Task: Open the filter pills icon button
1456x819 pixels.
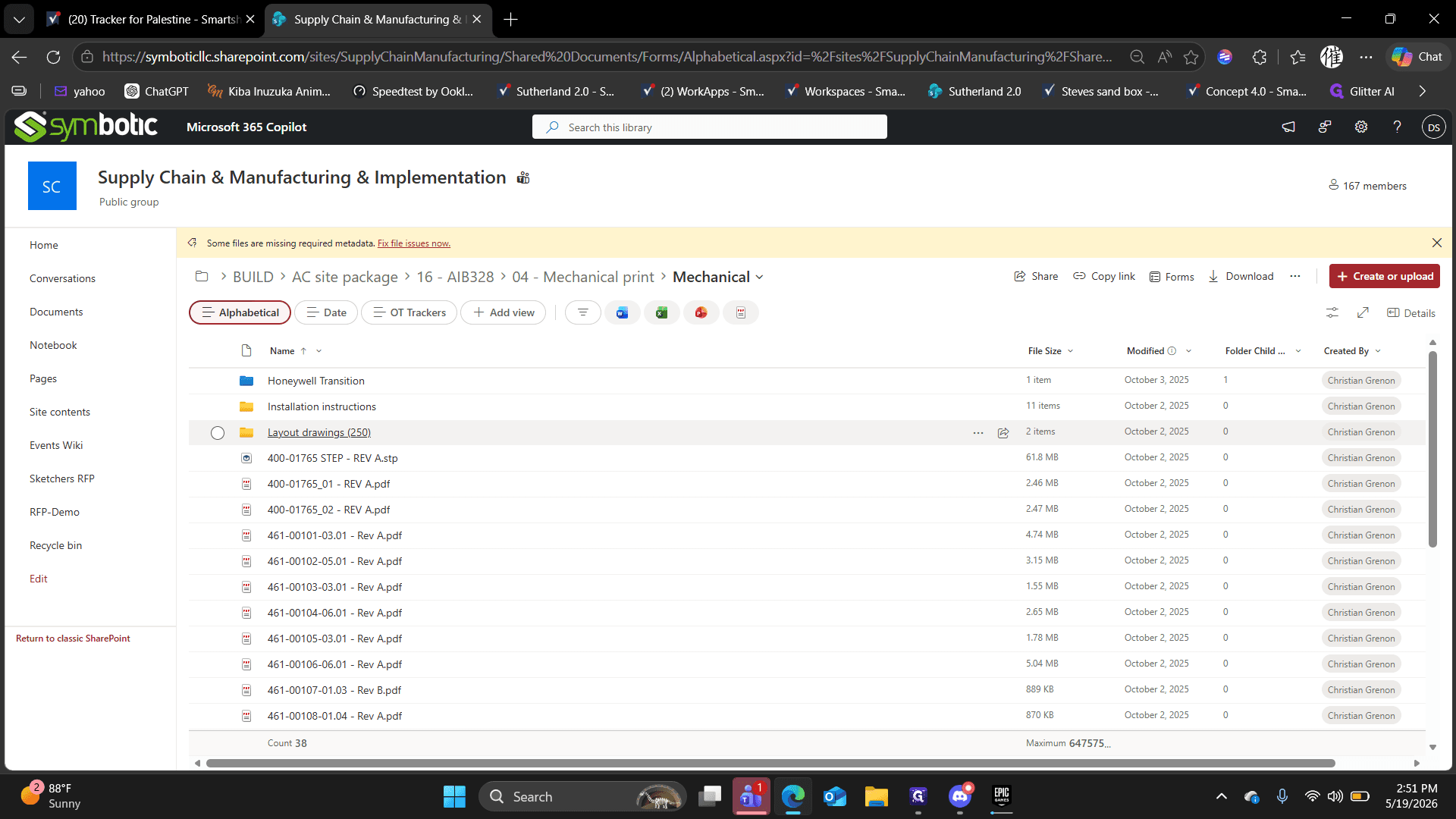Action: 582,312
